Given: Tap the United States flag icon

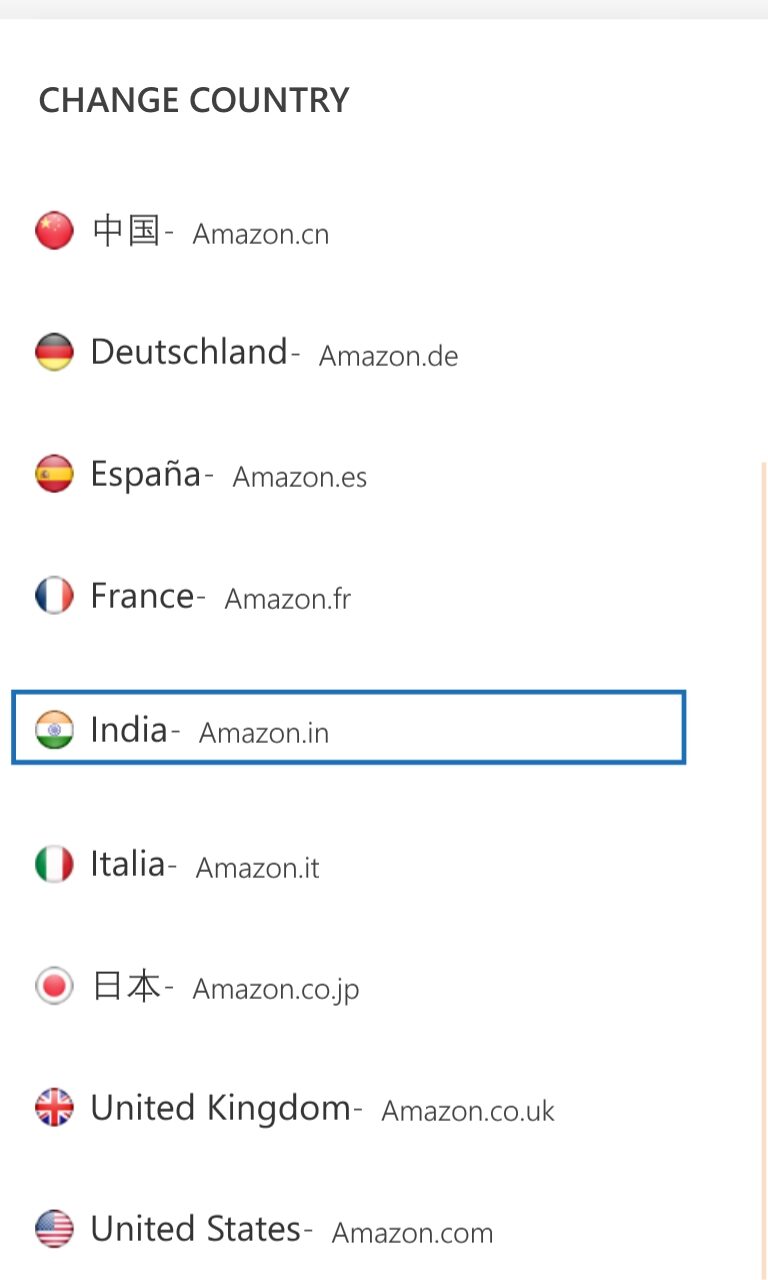Looking at the screenshot, I should (54, 1229).
